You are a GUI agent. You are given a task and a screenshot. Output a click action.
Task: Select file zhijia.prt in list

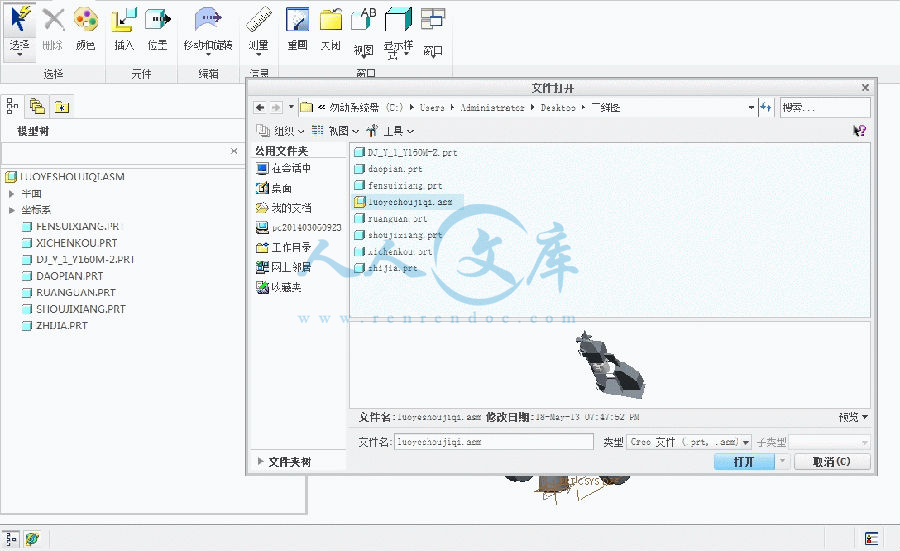386,268
